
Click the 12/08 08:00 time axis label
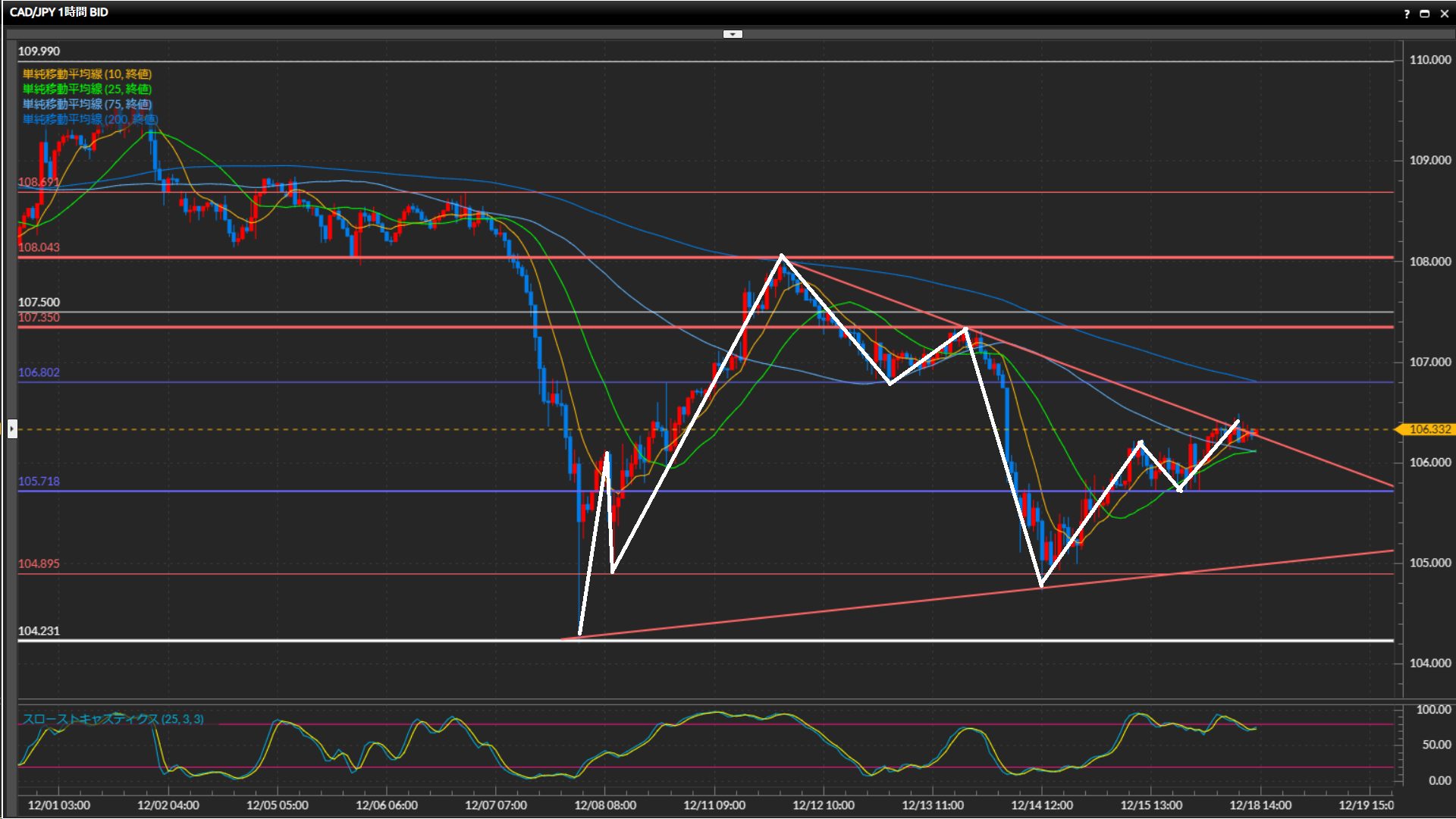pyautogui.click(x=604, y=805)
